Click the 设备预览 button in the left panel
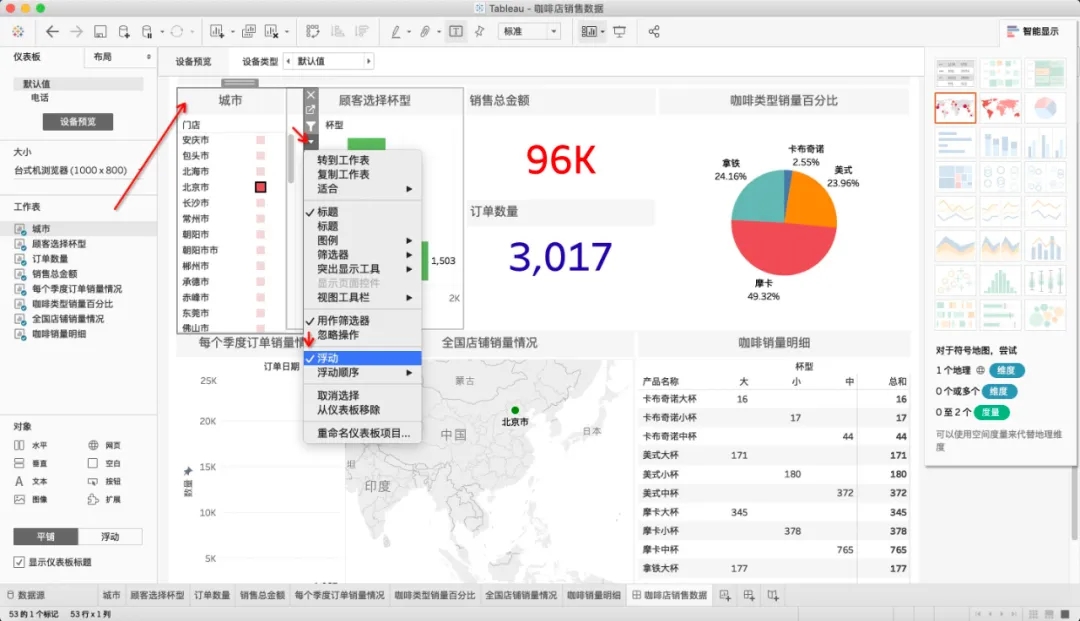1080x621 pixels. point(78,122)
